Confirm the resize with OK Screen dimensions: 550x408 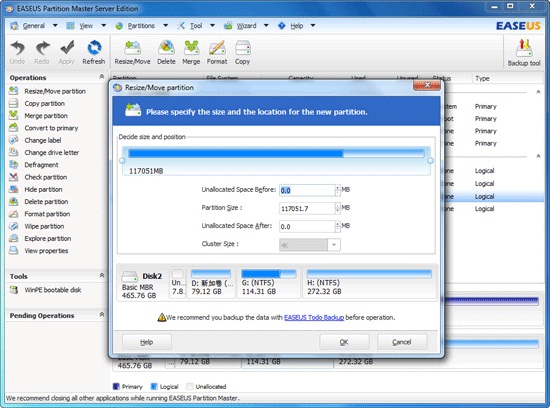344,342
